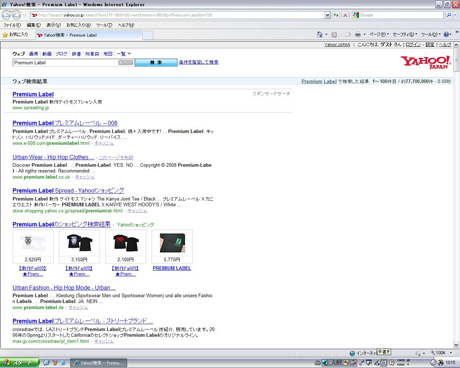Open お気に入り(A) menu

pyautogui.click(x=78, y=25)
